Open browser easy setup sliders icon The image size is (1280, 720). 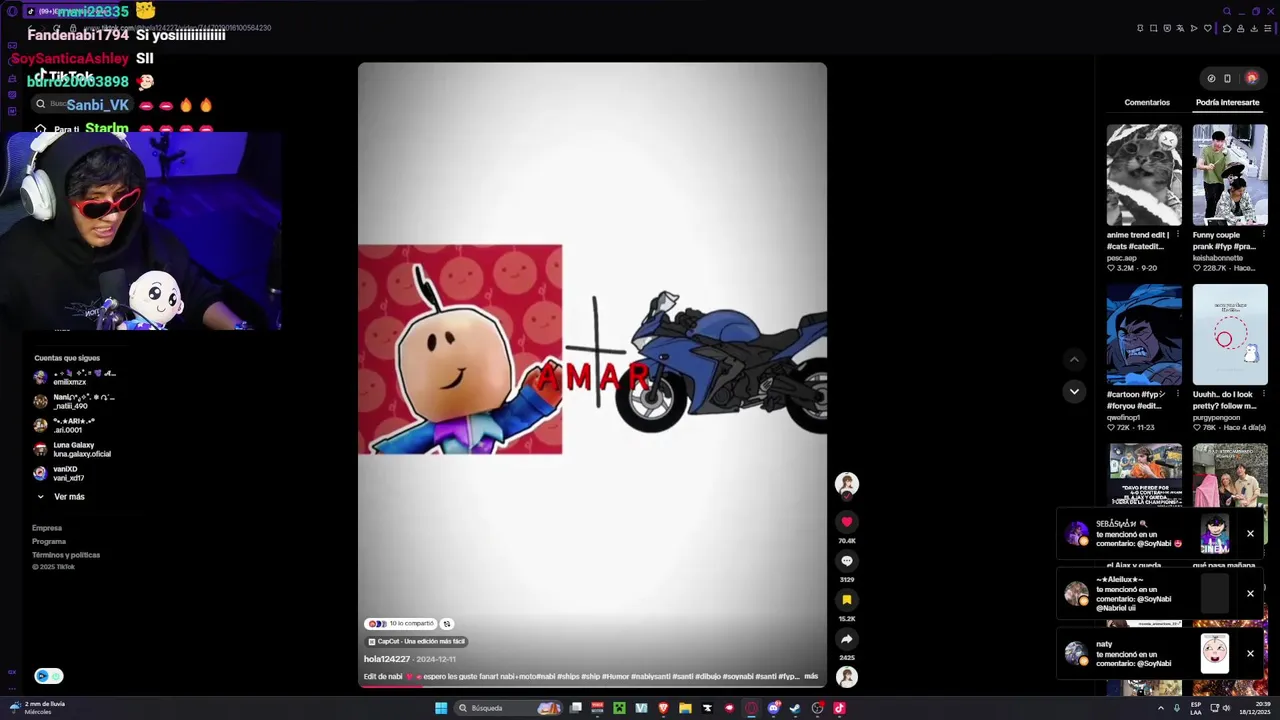[x=1268, y=28]
